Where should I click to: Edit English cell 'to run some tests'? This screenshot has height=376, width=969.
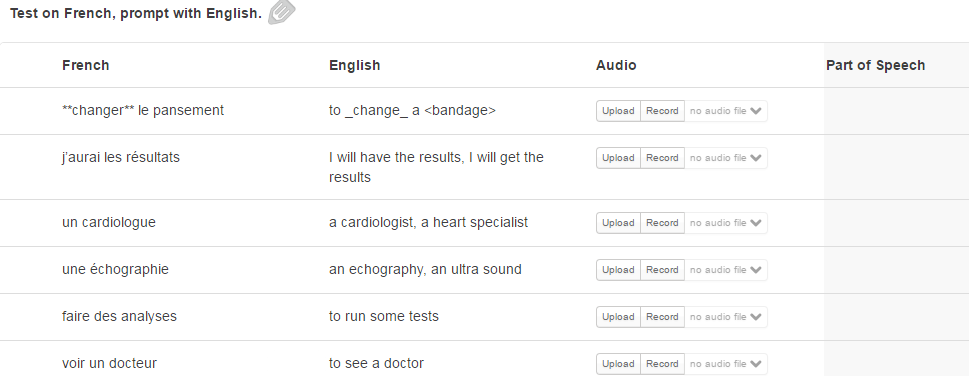click(x=384, y=316)
